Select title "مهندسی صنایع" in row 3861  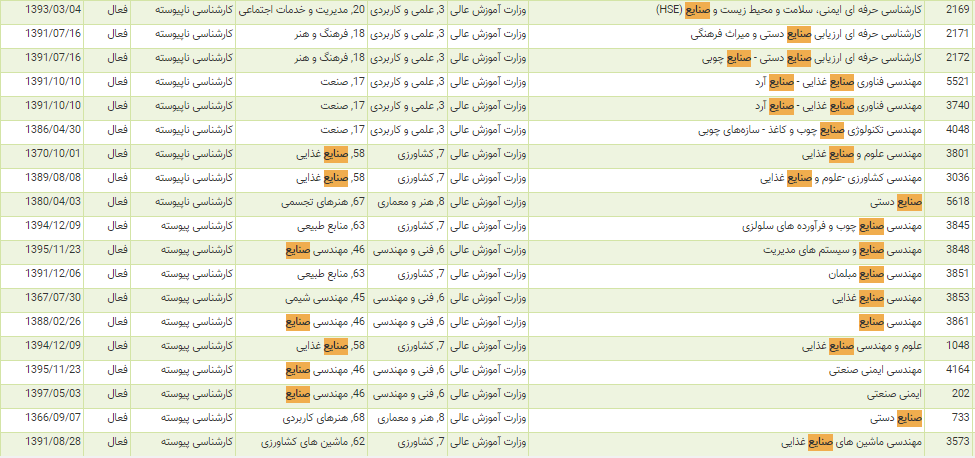pyautogui.click(x=891, y=322)
